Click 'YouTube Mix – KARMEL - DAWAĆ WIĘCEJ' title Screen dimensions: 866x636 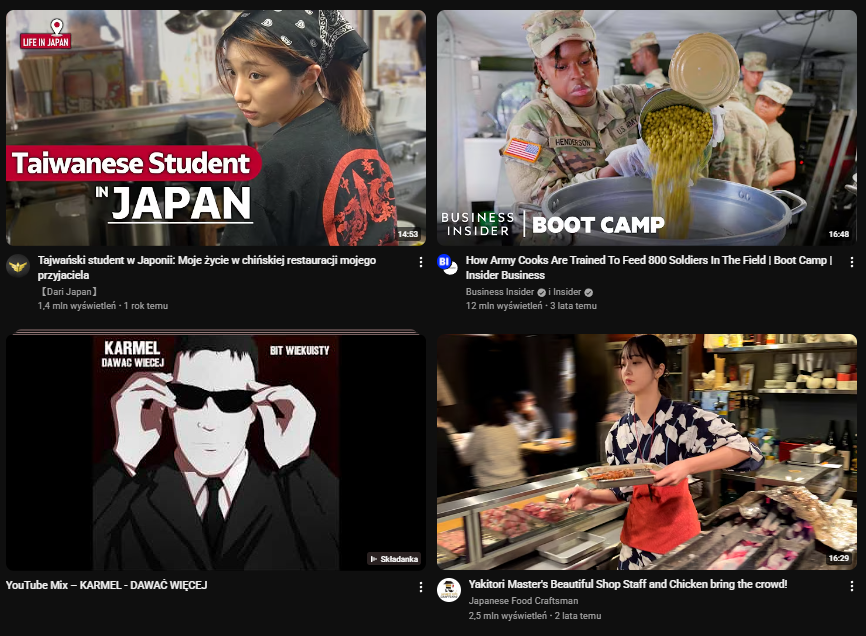107,585
